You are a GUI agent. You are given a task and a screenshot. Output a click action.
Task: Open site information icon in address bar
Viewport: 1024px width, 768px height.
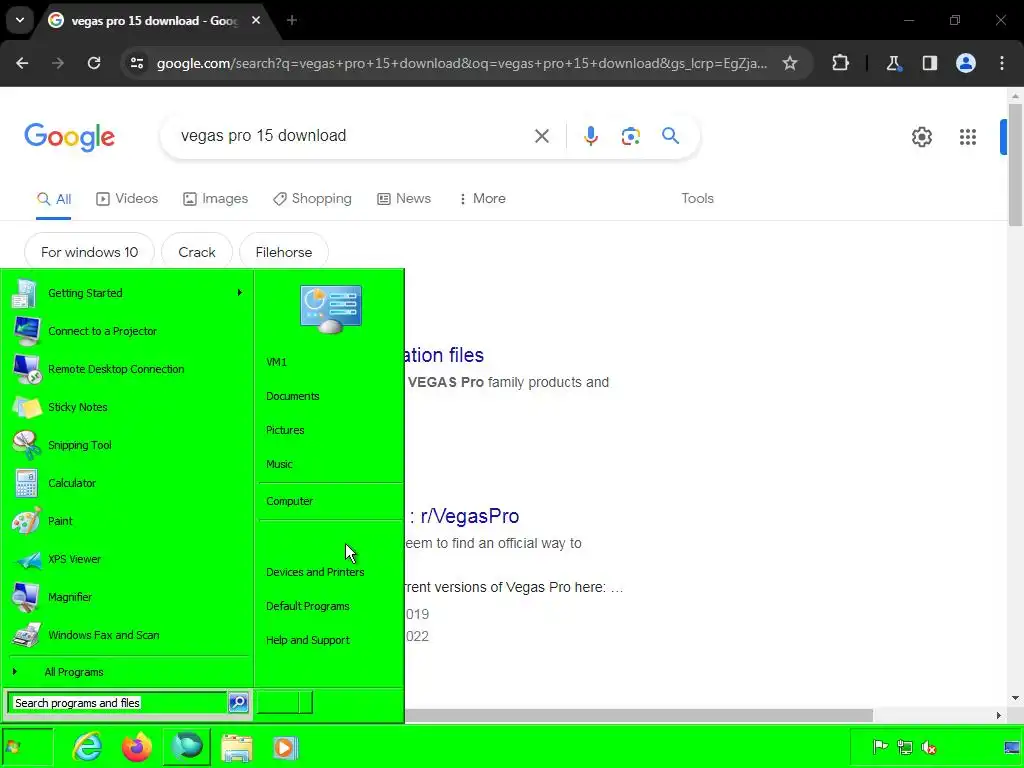(137, 63)
